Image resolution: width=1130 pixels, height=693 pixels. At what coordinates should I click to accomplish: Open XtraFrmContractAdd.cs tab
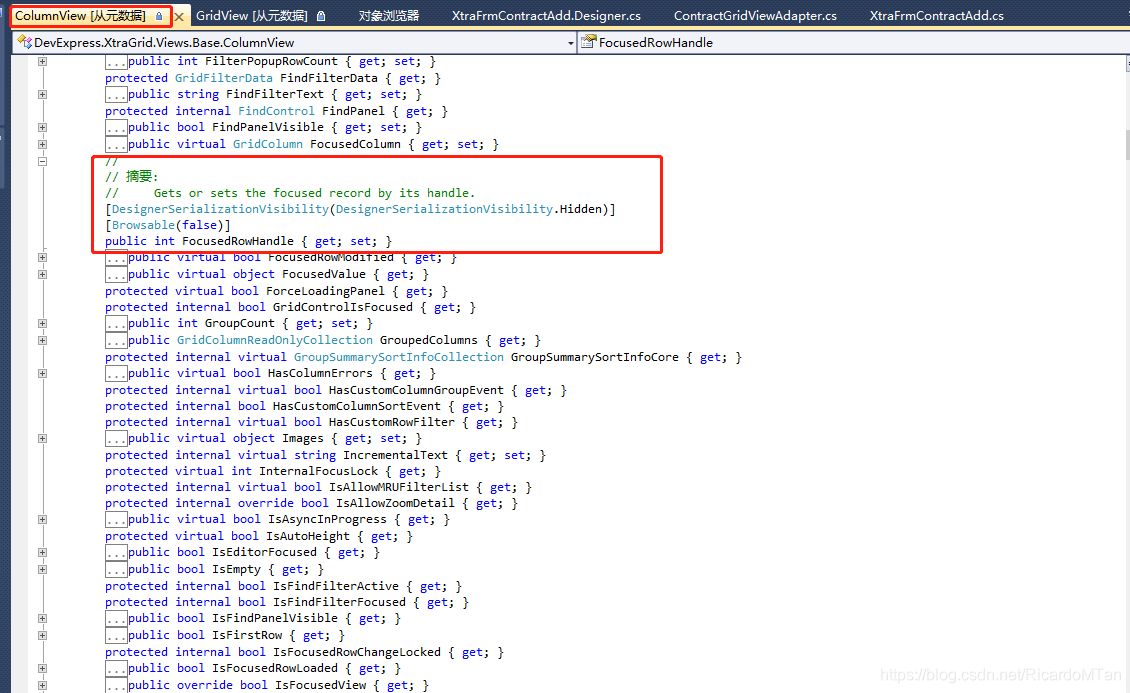point(936,15)
